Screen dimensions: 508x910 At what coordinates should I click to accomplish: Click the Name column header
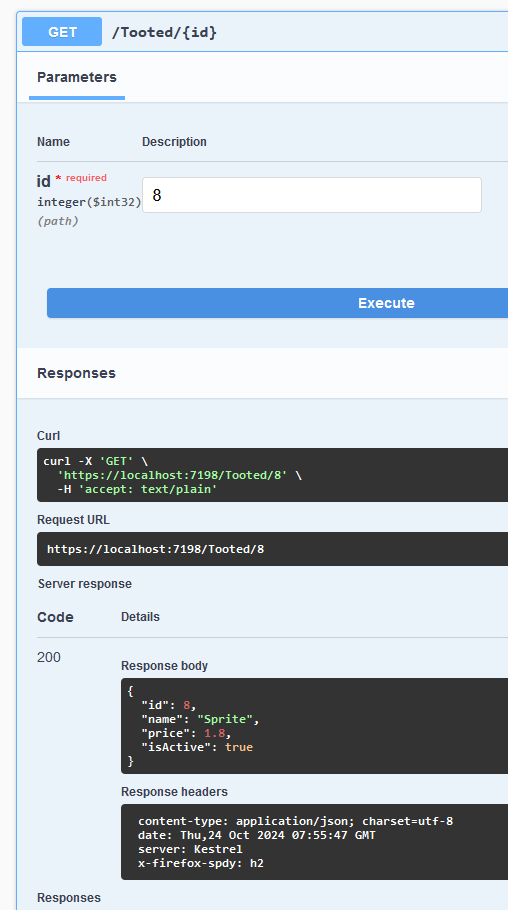(53, 142)
